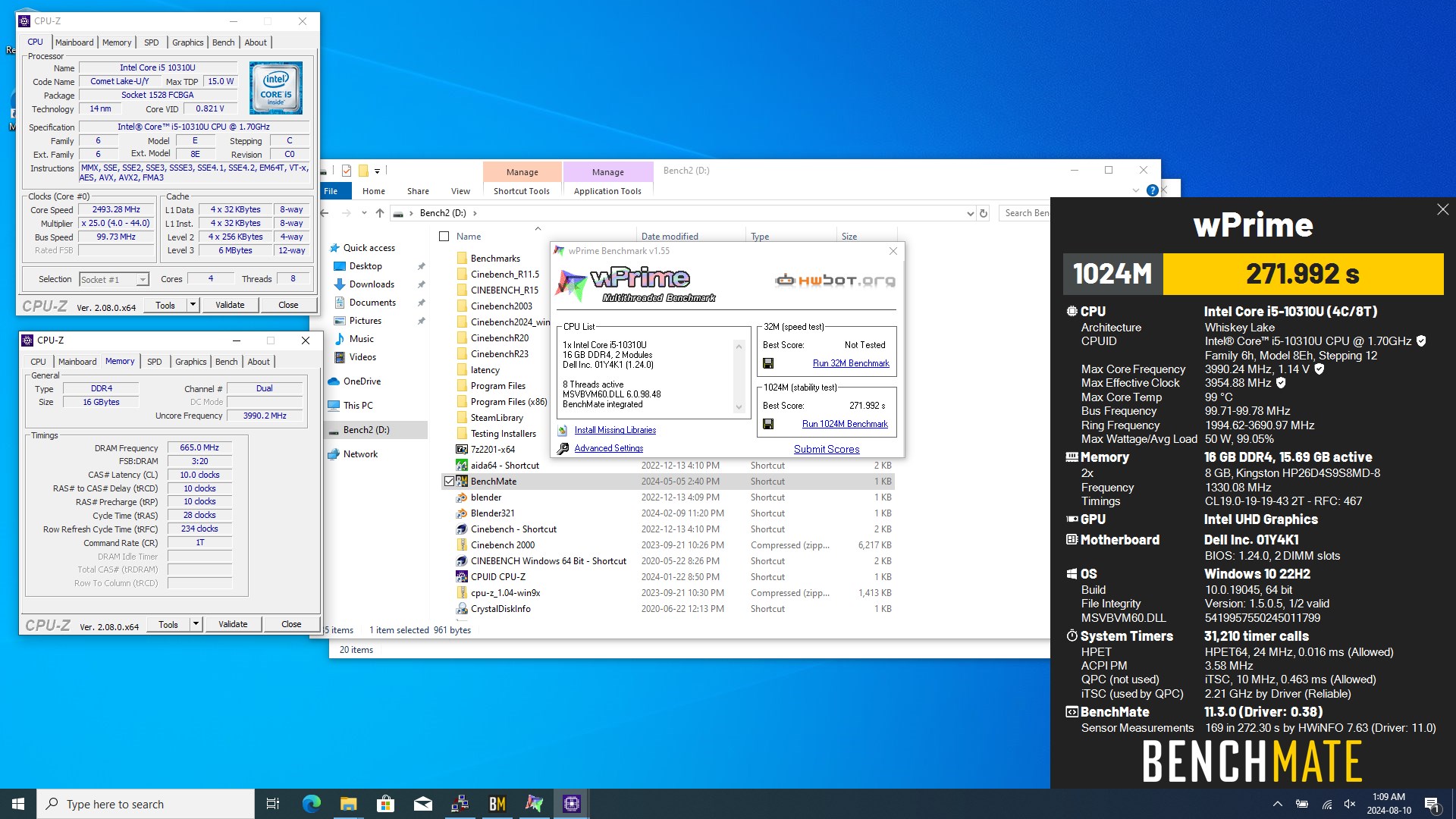The height and width of the screenshot is (819, 1456).
Task: Click the Task View icon on the taskbar
Action: coord(273,804)
